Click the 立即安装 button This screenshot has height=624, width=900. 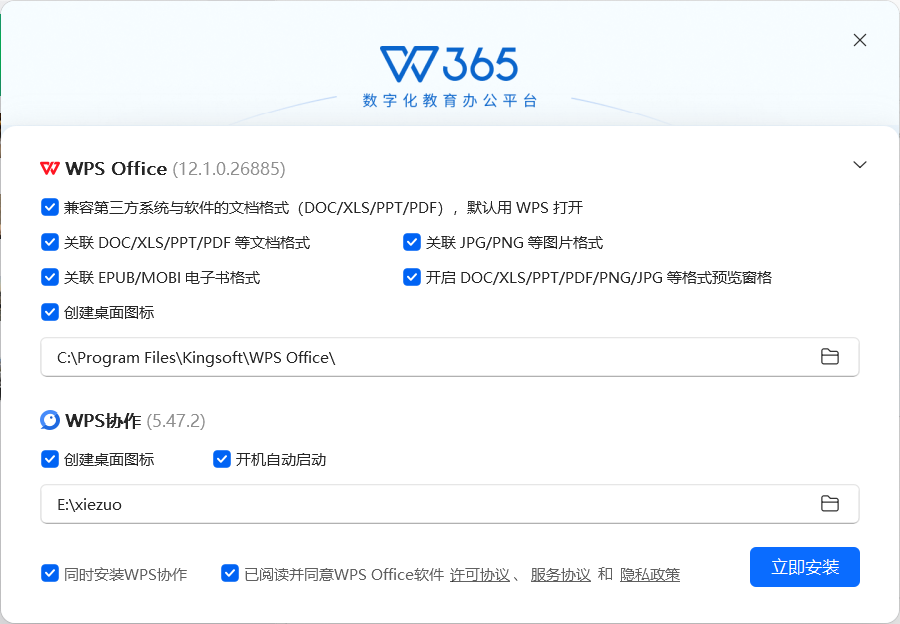point(805,567)
